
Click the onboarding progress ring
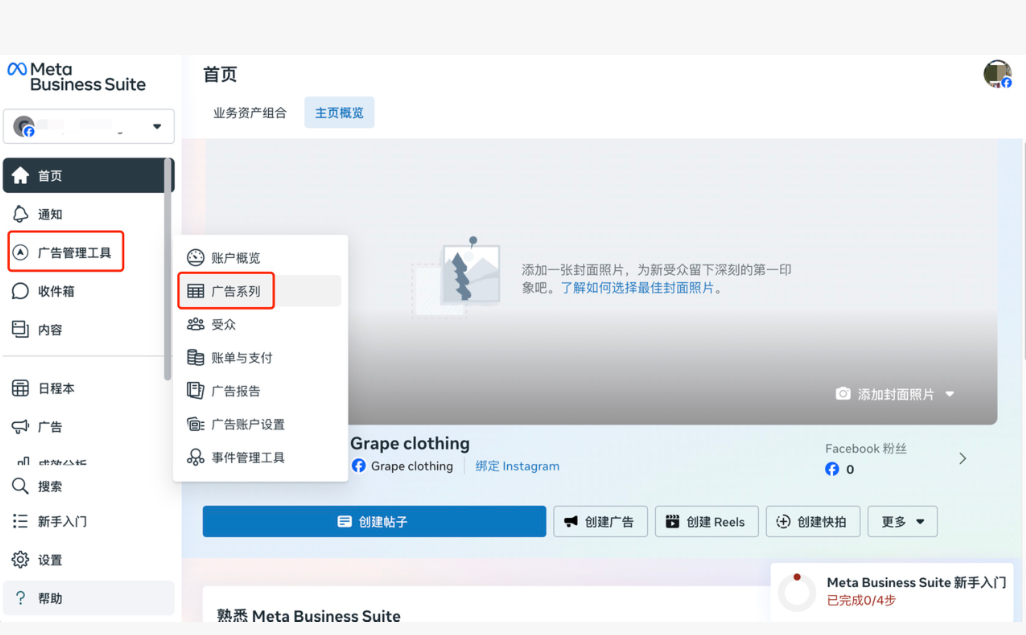tap(797, 592)
